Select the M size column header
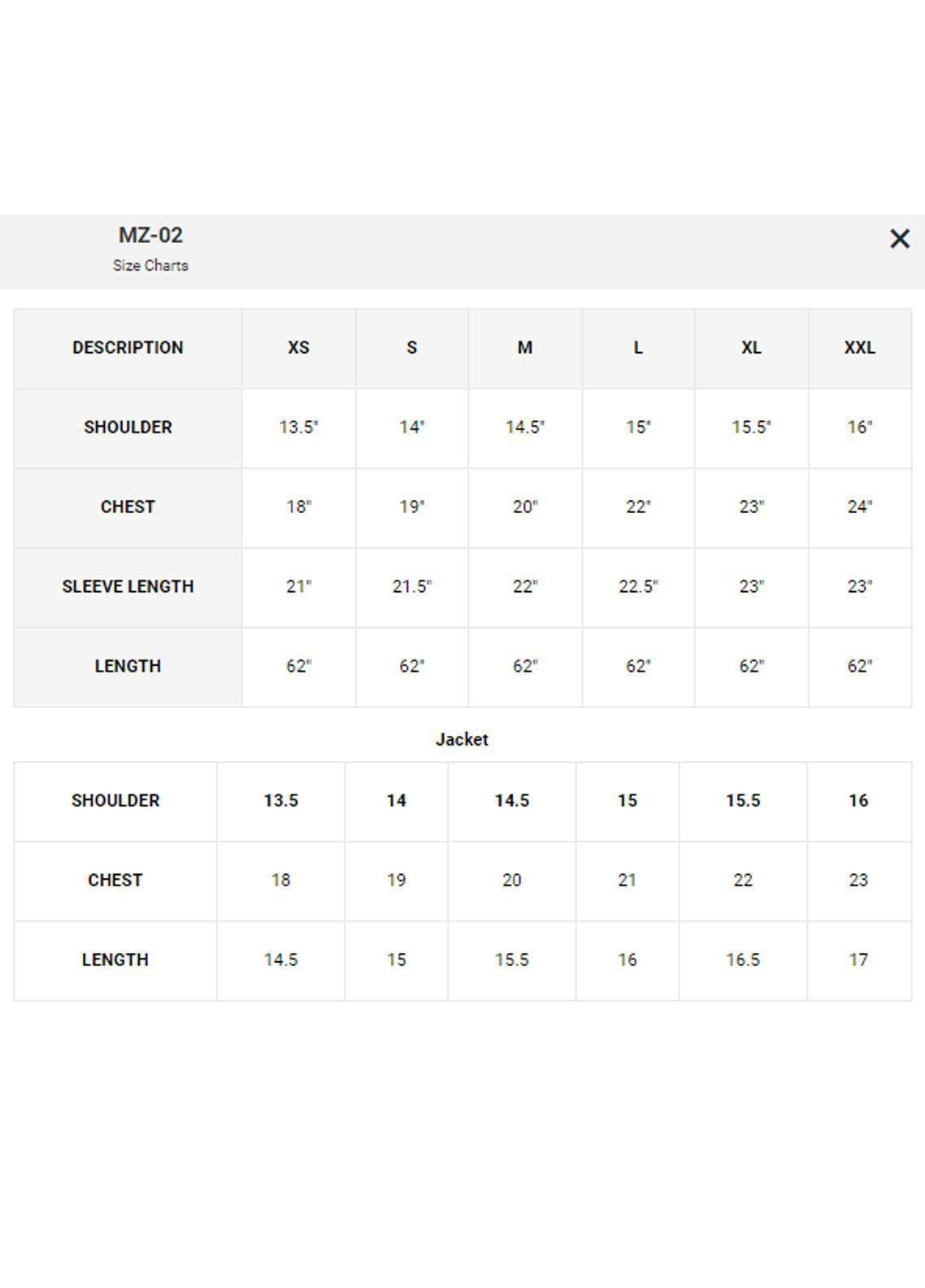This screenshot has height=1288, width=925. click(x=525, y=348)
